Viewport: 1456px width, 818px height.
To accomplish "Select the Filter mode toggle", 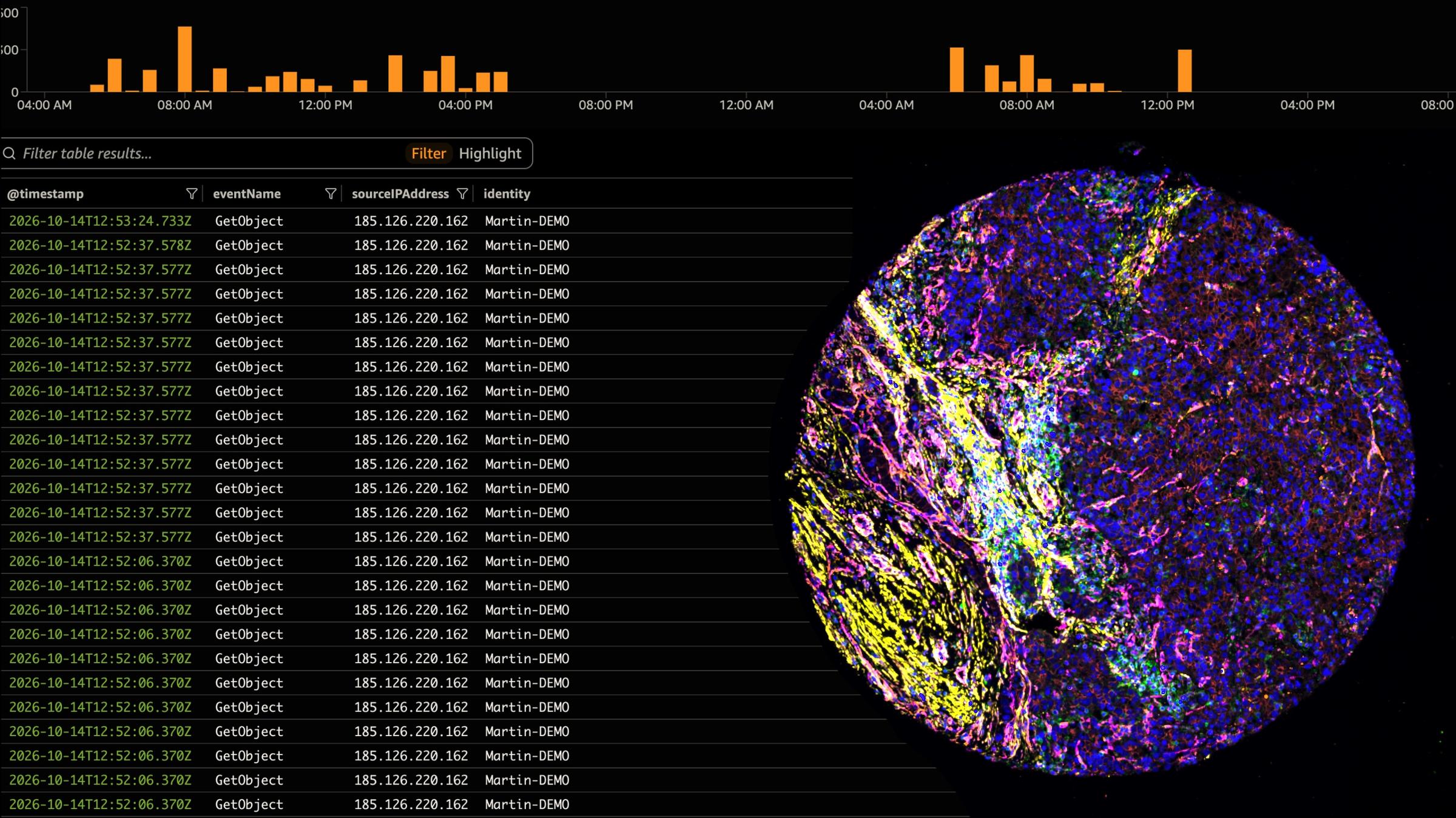I will [428, 154].
